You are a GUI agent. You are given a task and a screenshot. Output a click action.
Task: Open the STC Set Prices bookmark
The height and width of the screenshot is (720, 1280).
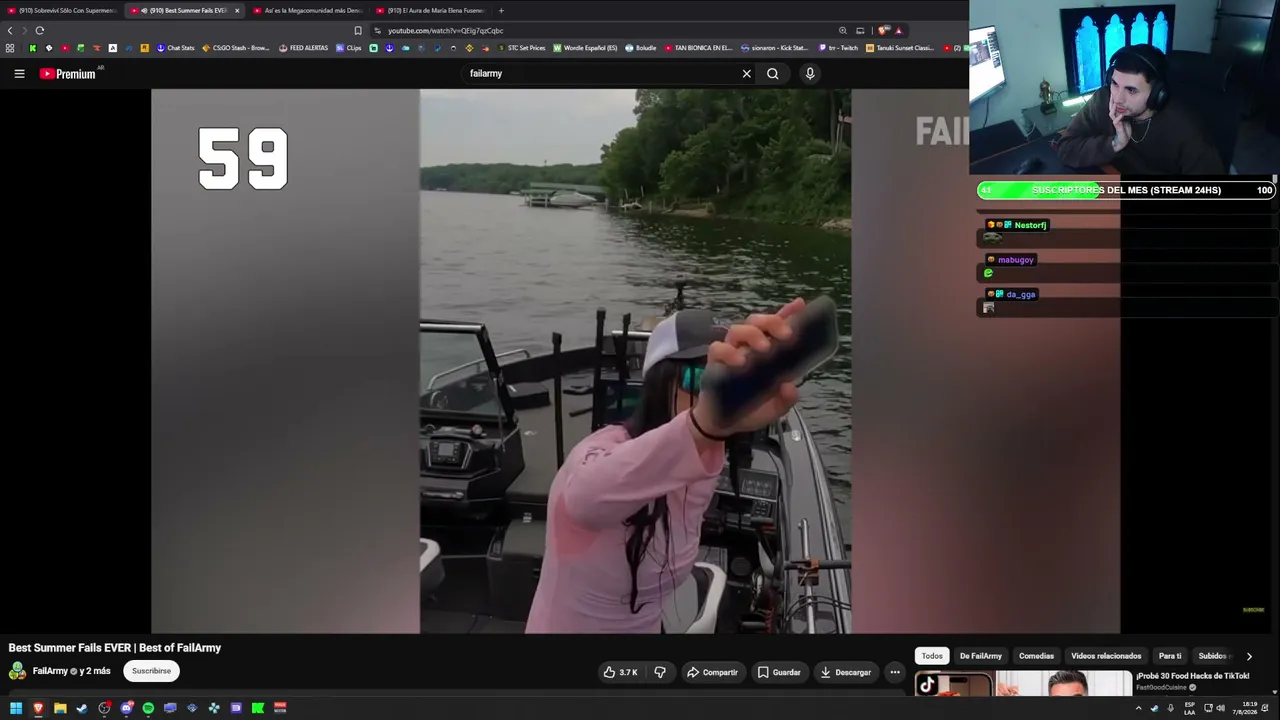pos(521,48)
